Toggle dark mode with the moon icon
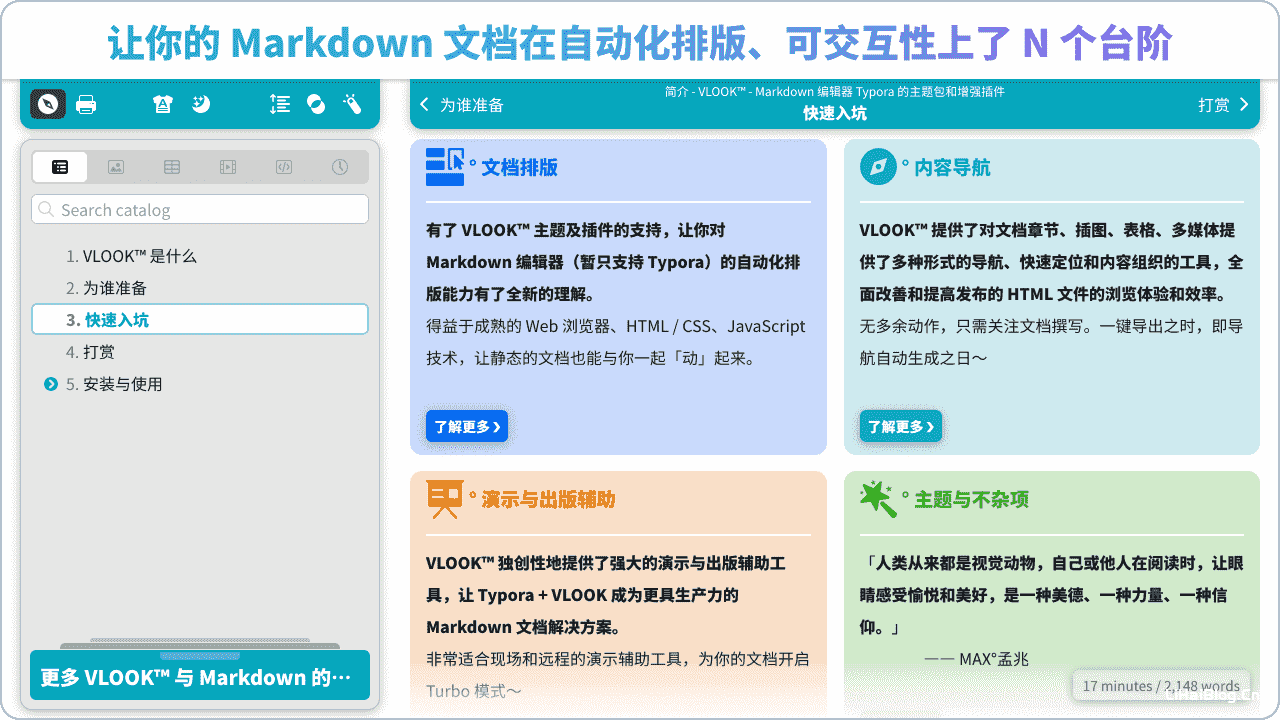Viewport: 1280px width, 720px height. [x=201, y=104]
